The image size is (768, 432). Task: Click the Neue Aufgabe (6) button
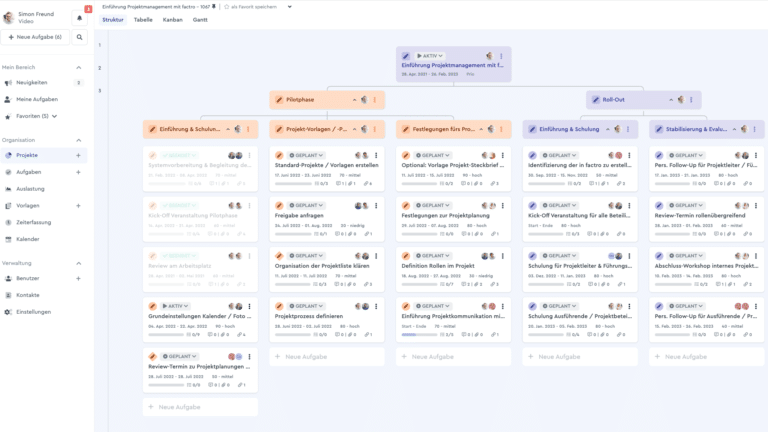pos(37,37)
